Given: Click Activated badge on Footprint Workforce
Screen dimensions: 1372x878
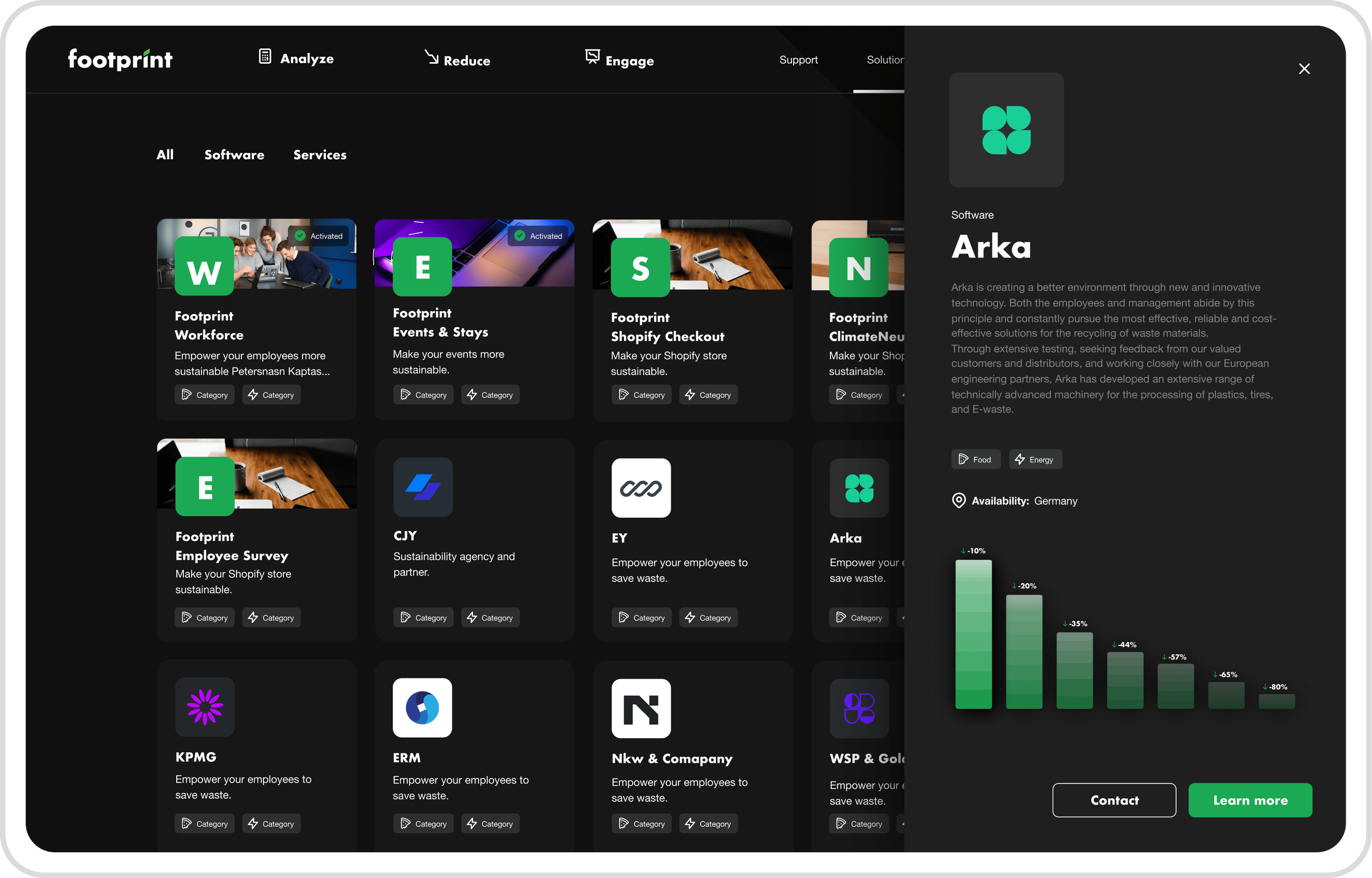Looking at the screenshot, I should [319, 236].
